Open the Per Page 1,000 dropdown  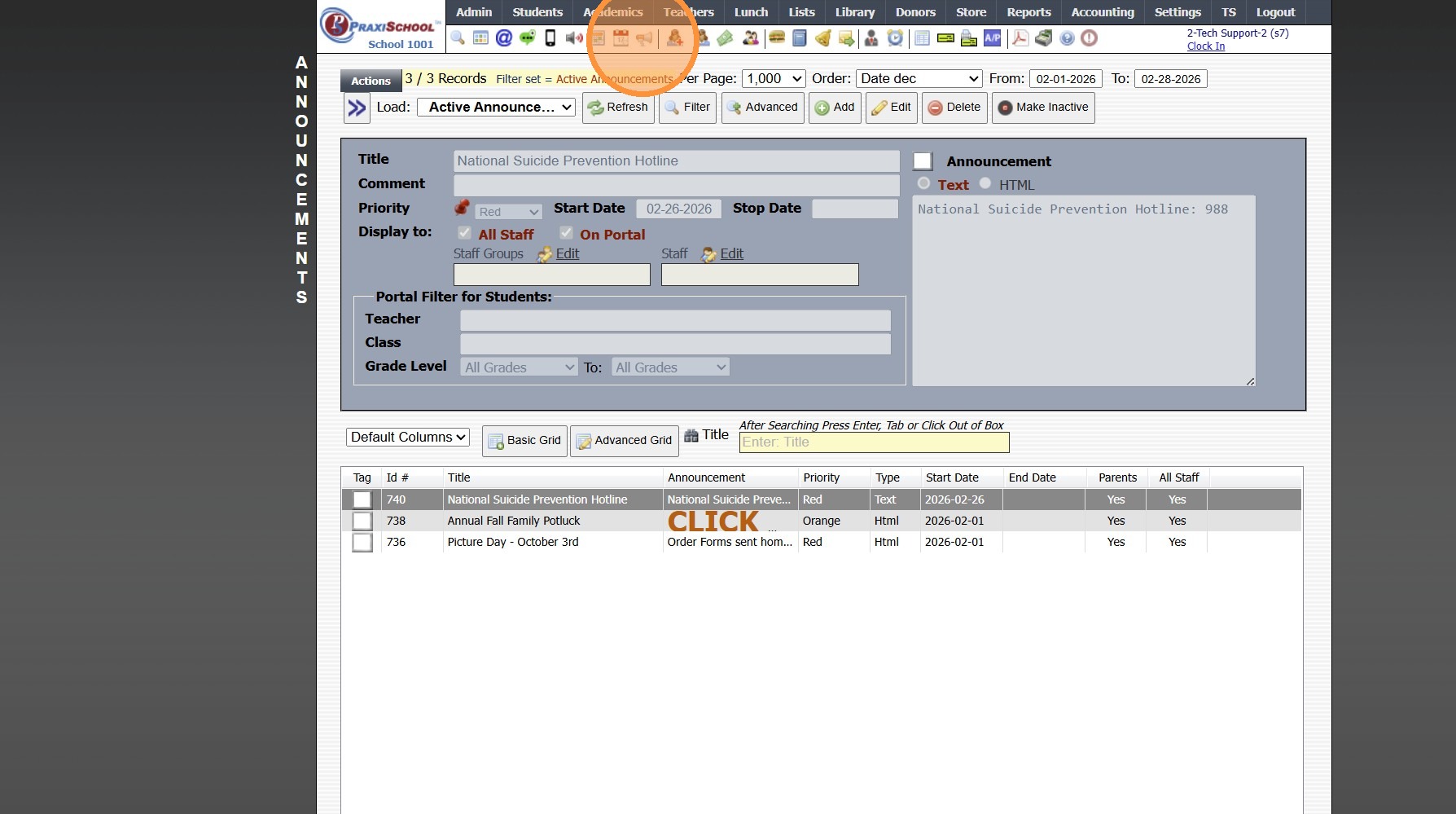click(x=774, y=79)
